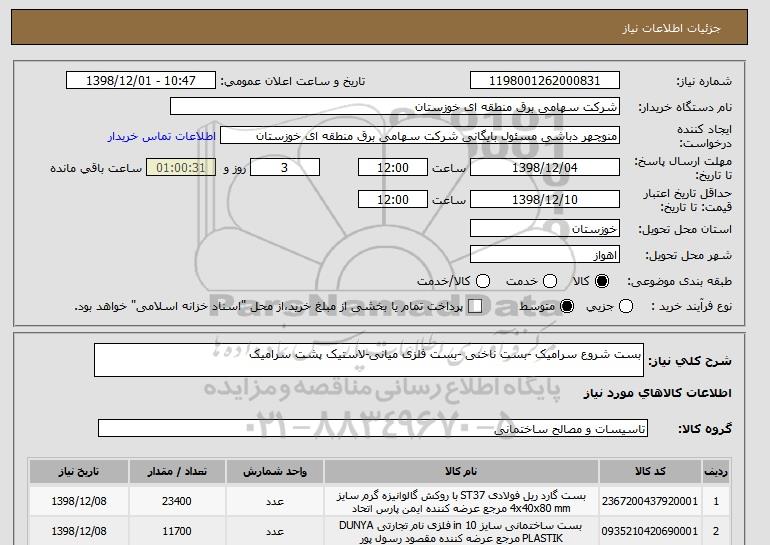
Task: Choose the کالا/خدمت radio option
Action: coord(482,282)
